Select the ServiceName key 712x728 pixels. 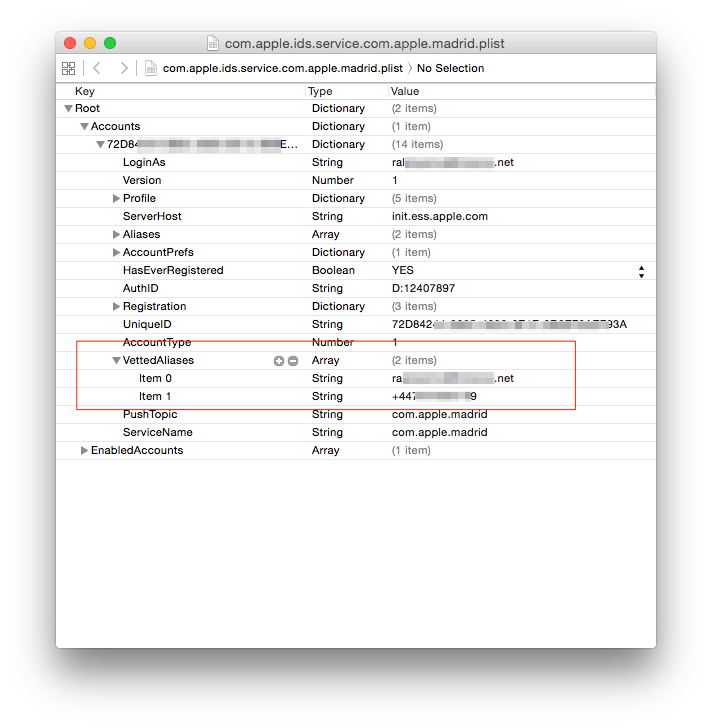click(157, 432)
